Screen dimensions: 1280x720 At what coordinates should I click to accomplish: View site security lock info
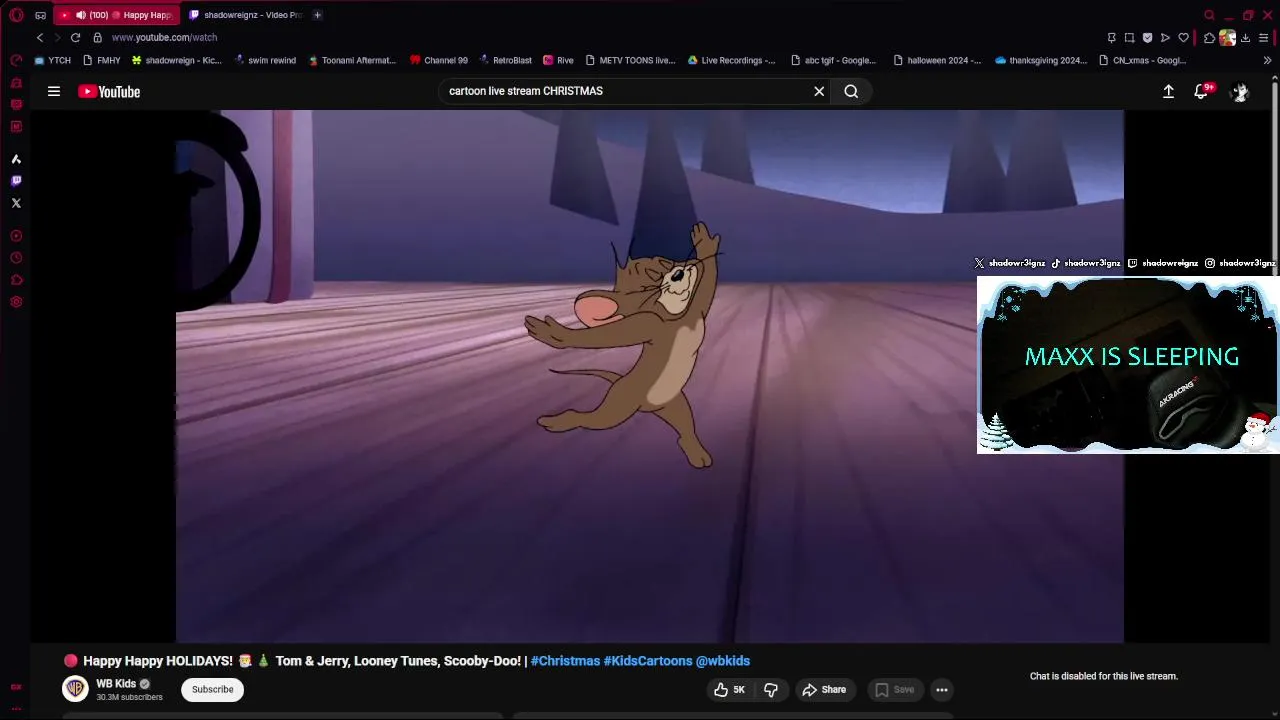(97, 37)
